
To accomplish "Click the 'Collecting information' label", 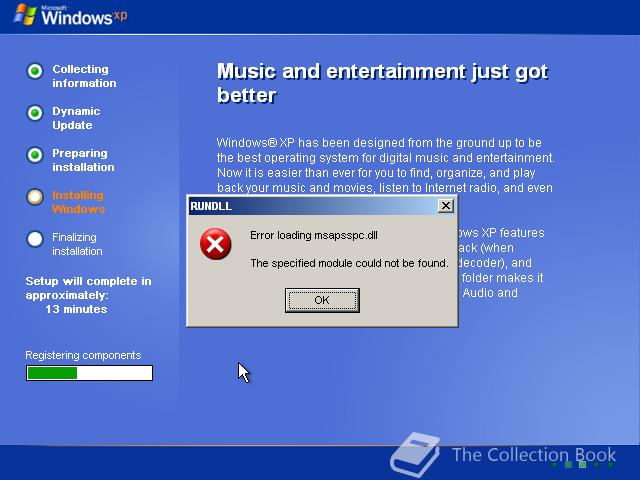I will coord(84,76).
